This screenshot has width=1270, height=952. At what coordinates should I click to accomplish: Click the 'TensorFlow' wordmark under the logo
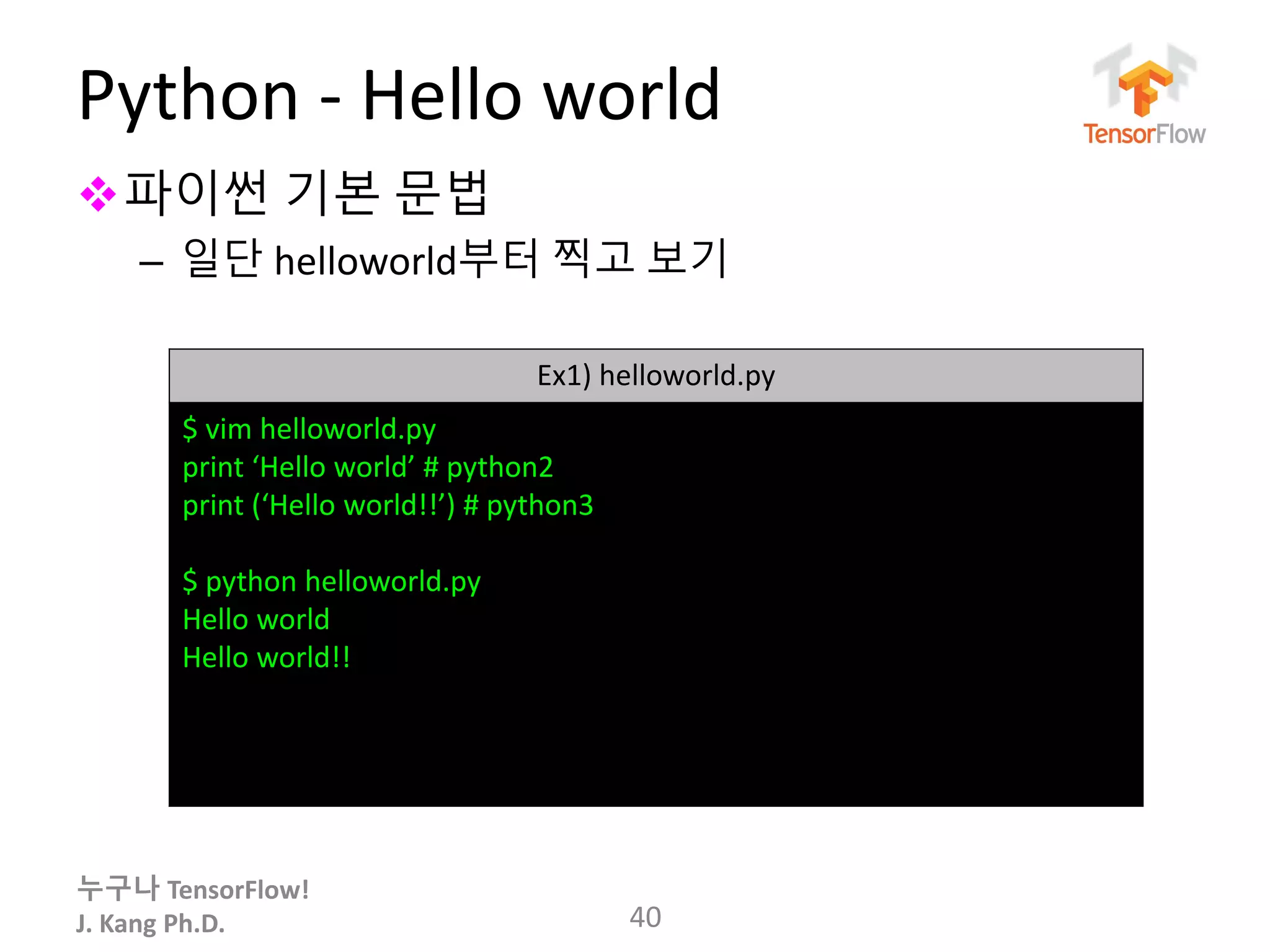(1144, 134)
